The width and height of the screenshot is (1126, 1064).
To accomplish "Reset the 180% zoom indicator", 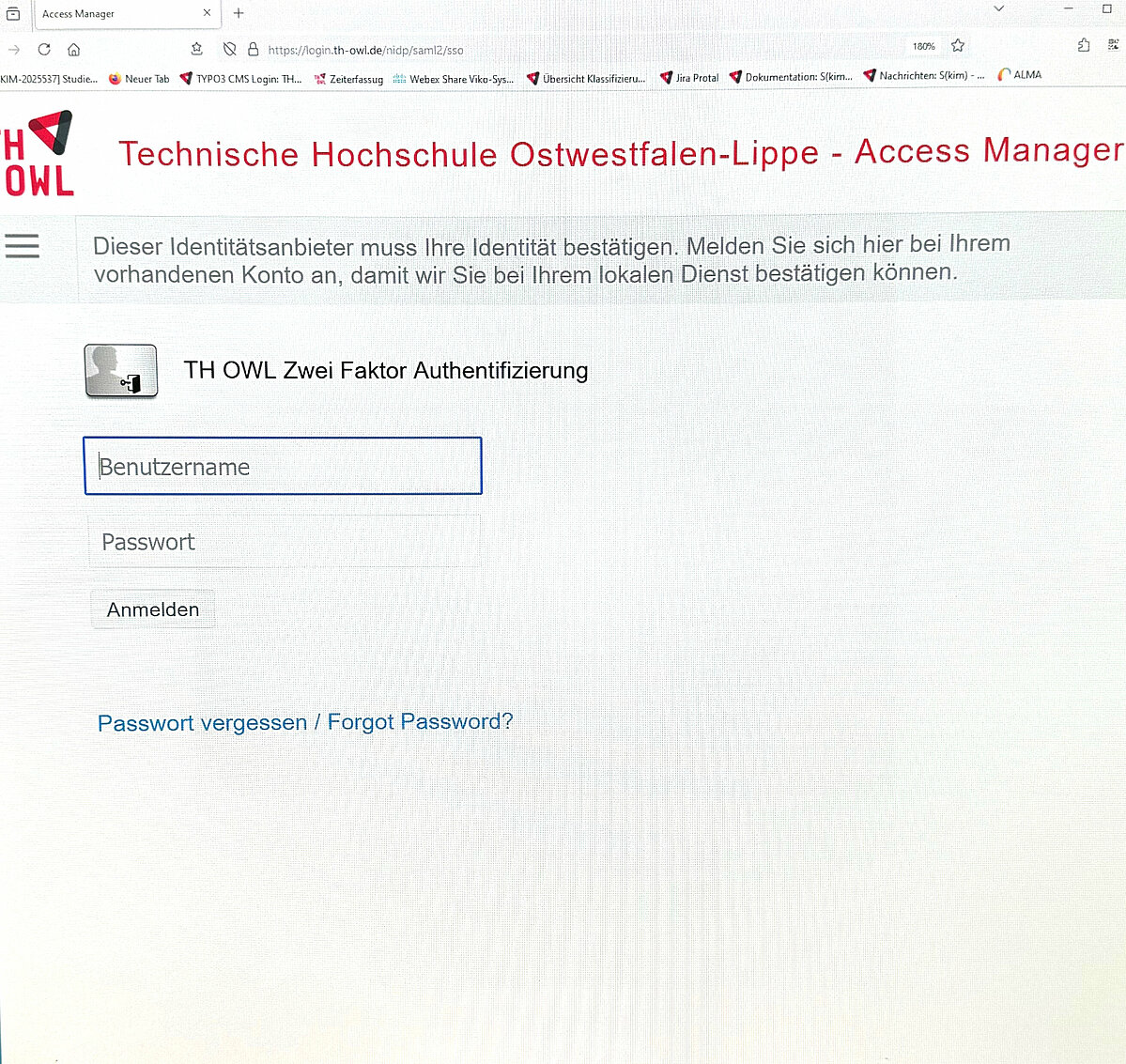I will point(923,46).
